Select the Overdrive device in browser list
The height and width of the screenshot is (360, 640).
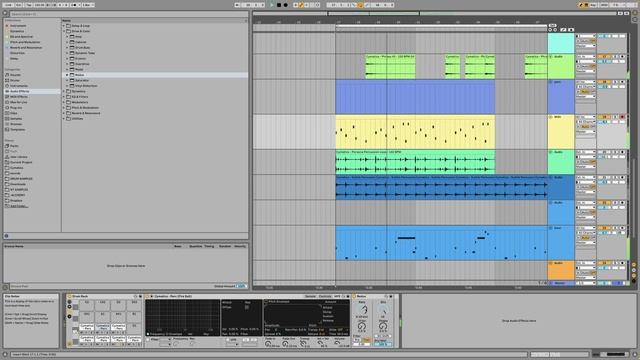tap(82, 64)
